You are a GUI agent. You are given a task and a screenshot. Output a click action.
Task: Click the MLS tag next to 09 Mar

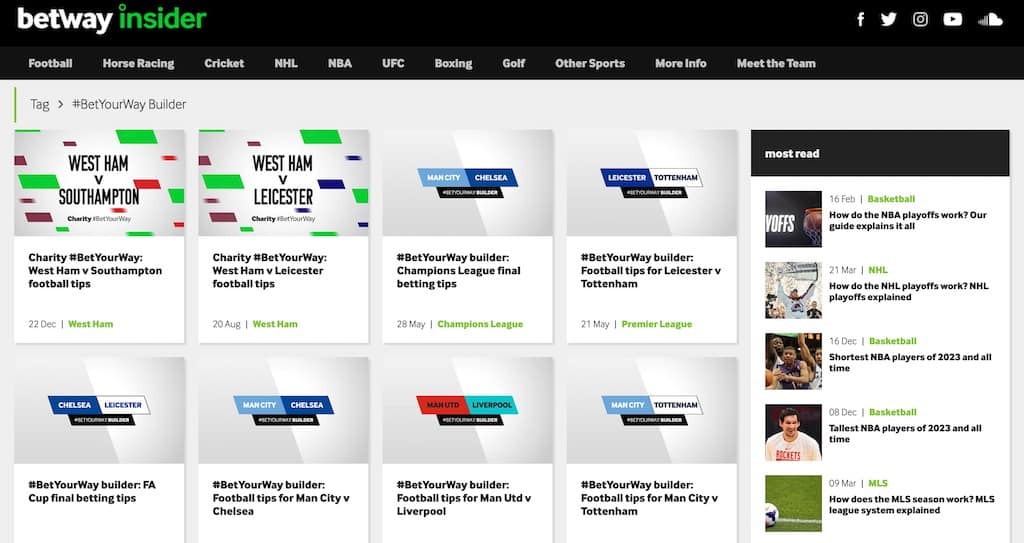click(x=878, y=484)
